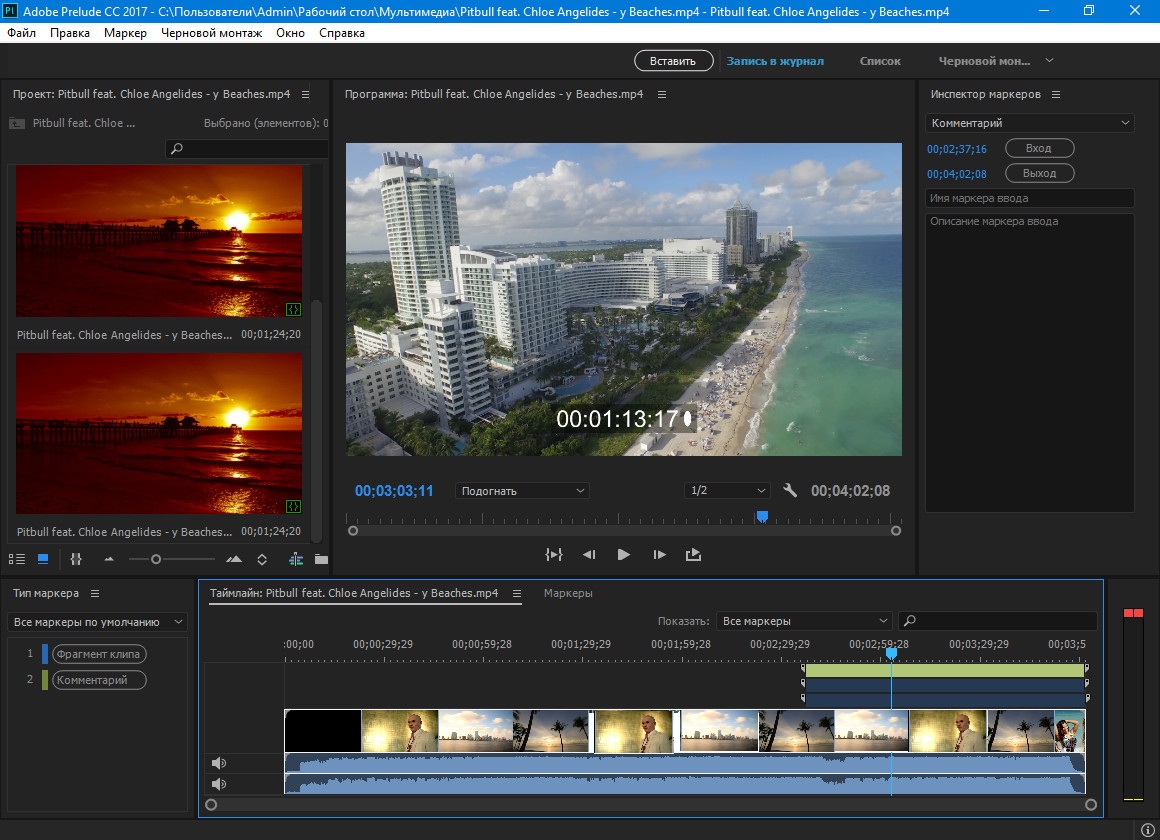Viewport: 1160px width, 840px height.
Task: Click the Вход in-point button
Action: point(1039,148)
